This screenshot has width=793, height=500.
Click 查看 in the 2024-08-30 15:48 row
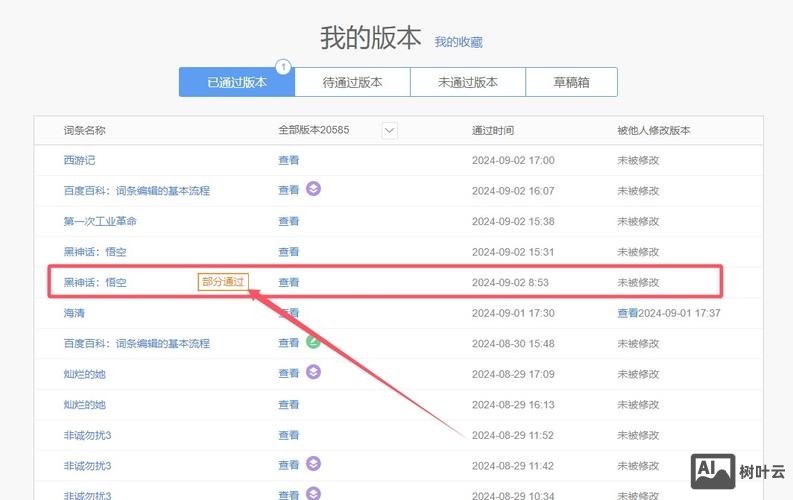(289, 343)
